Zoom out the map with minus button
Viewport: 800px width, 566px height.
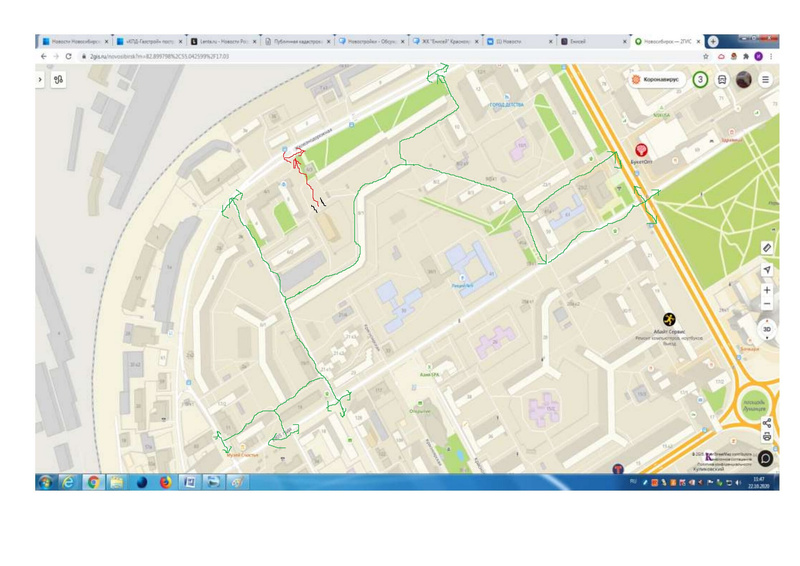[x=767, y=304]
